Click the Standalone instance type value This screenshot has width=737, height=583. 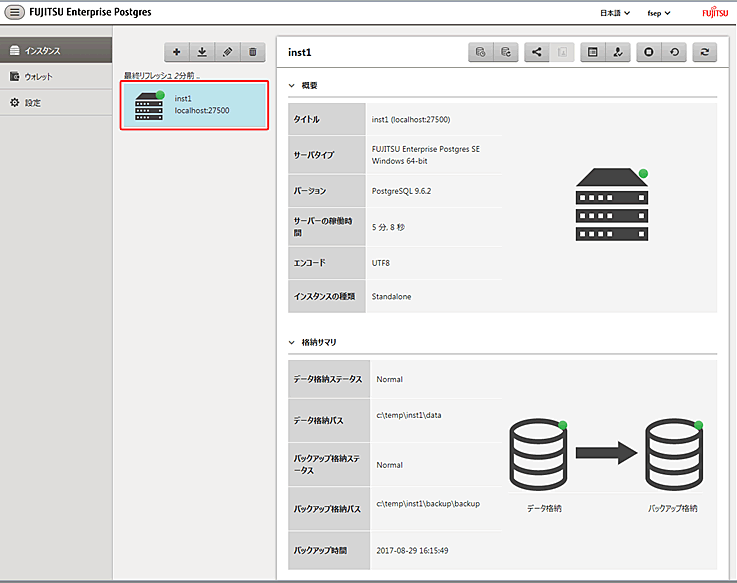click(x=392, y=297)
